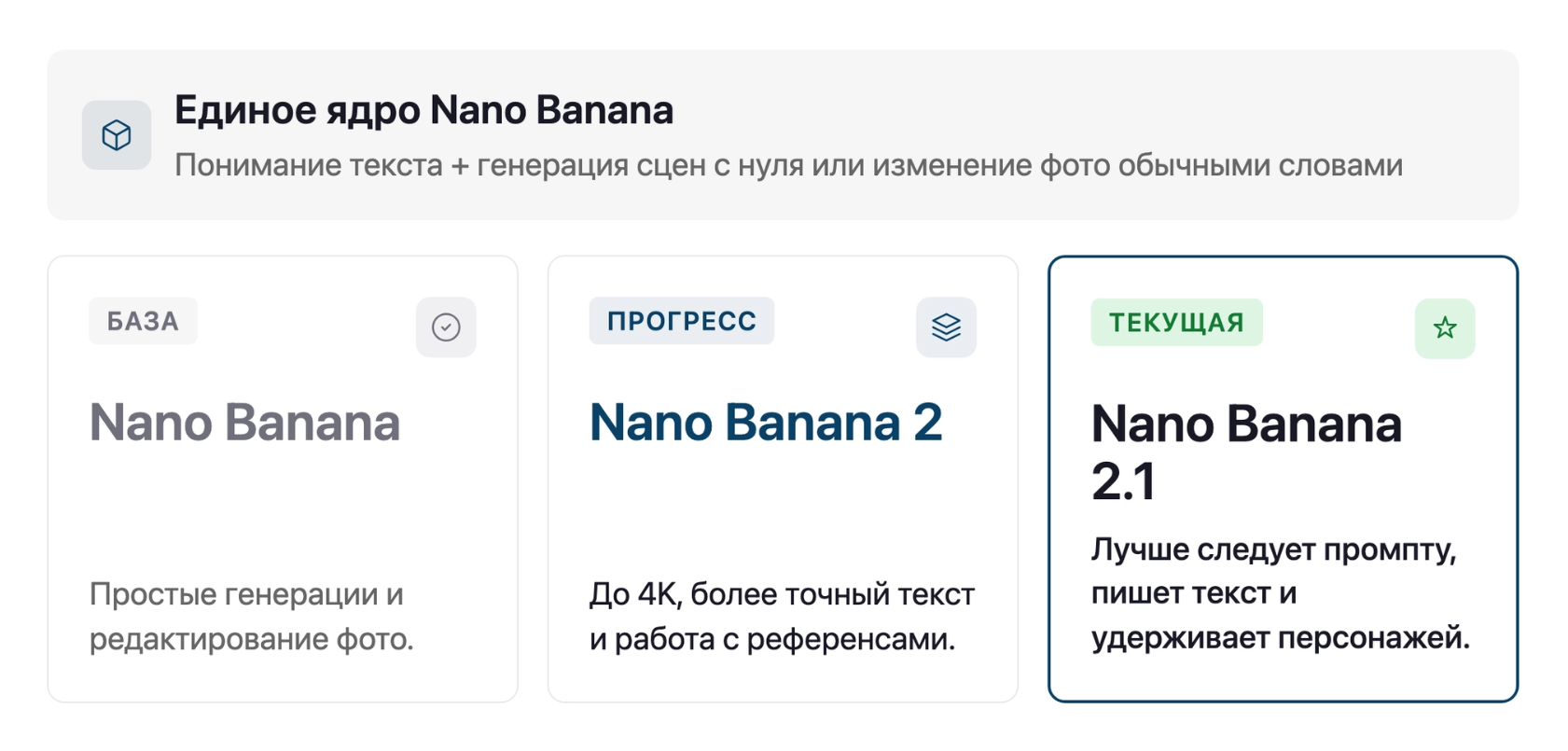The image size is (1568, 751).
Task: Select the first Nano Banana card
Action: (283, 479)
